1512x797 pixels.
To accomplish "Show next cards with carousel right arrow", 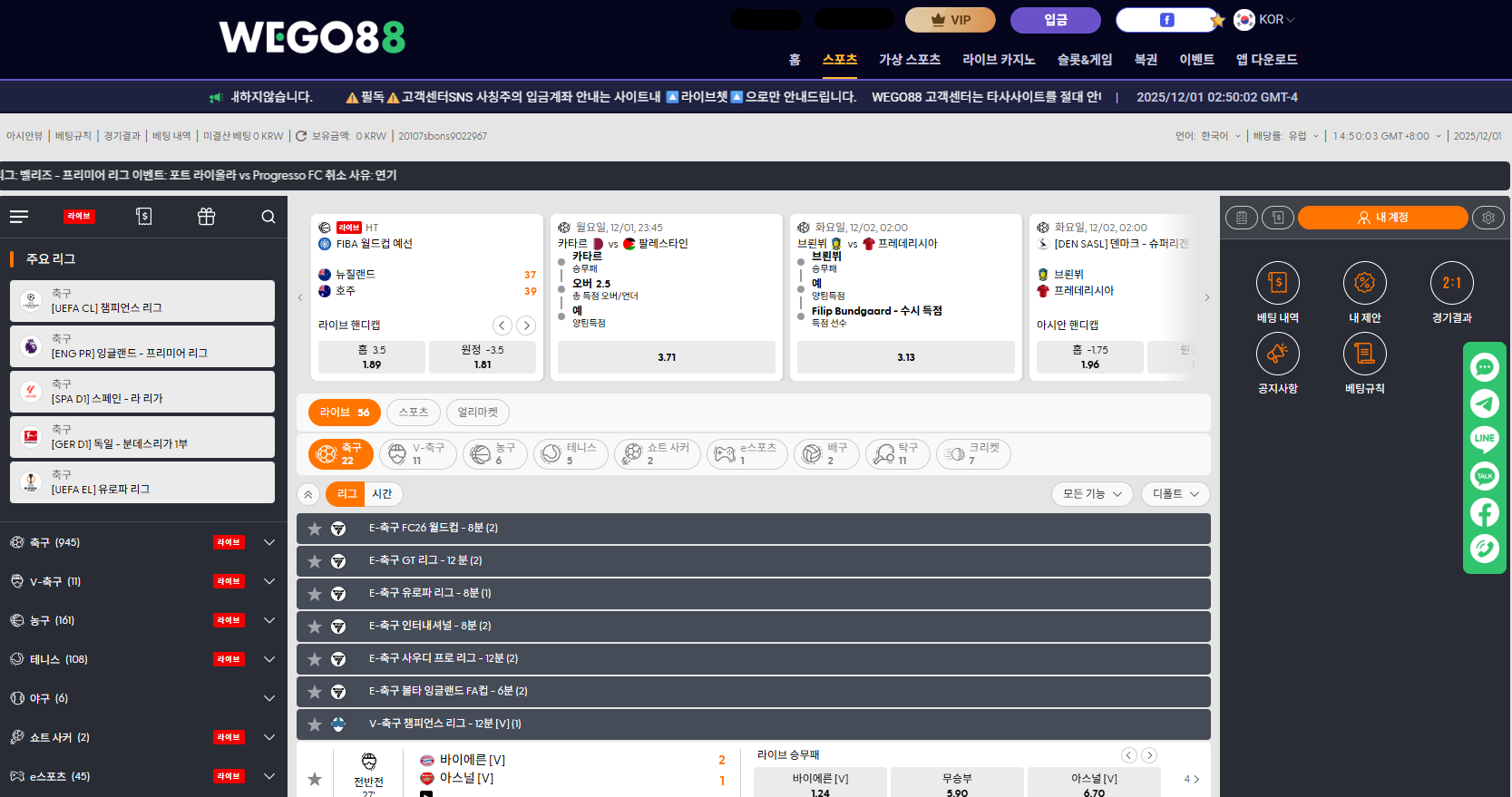I will click(x=1206, y=297).
